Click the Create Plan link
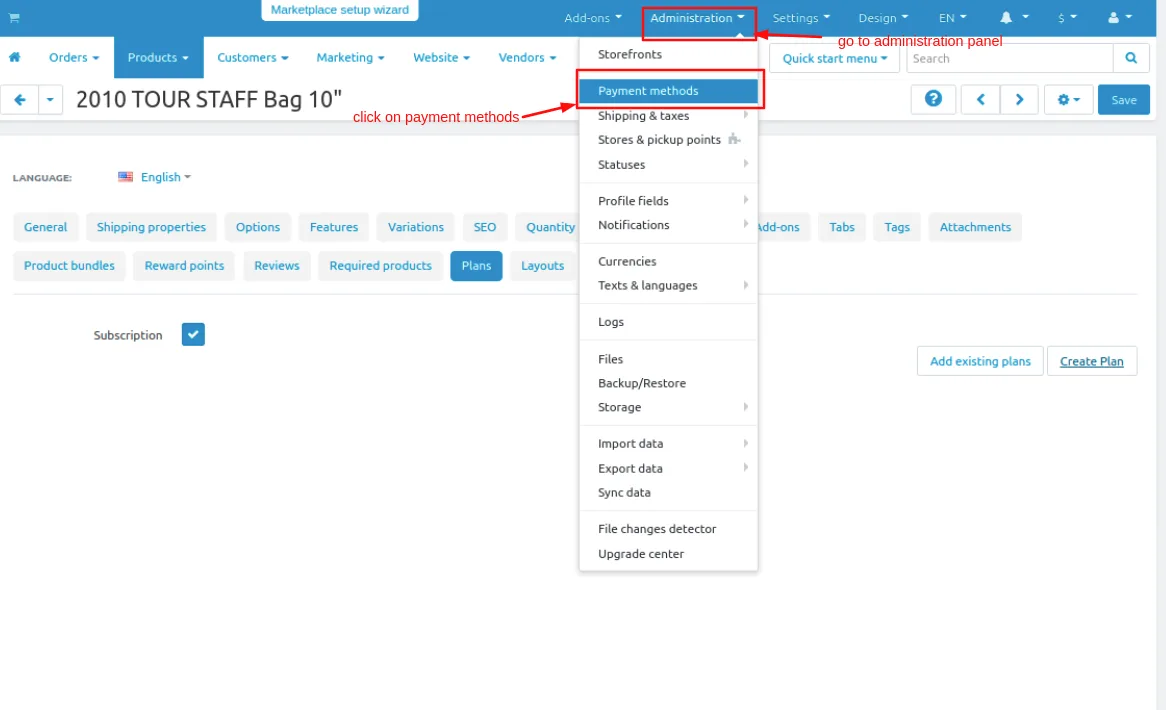 1092,361
